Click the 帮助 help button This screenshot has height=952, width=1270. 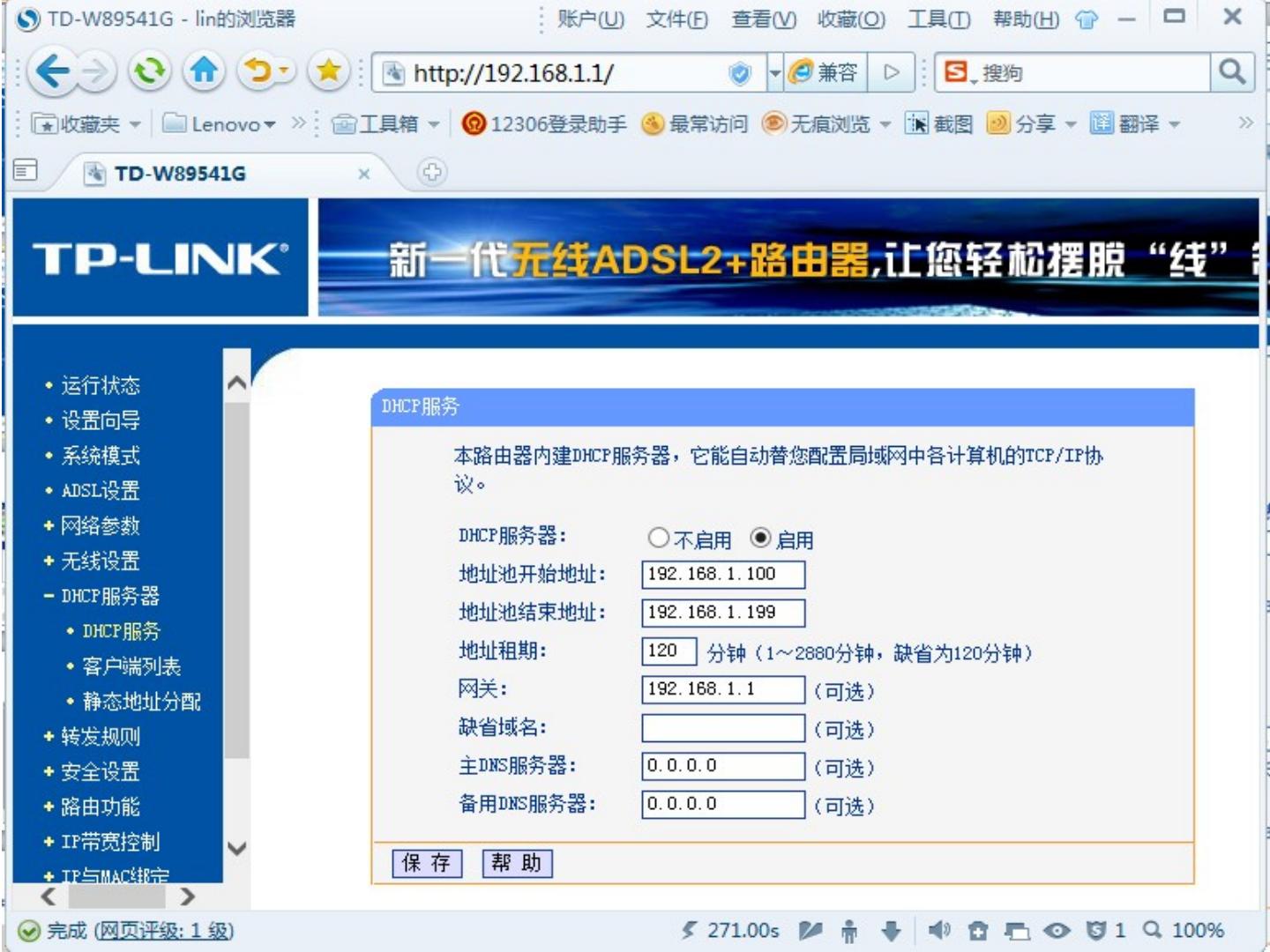coord(517,863)
